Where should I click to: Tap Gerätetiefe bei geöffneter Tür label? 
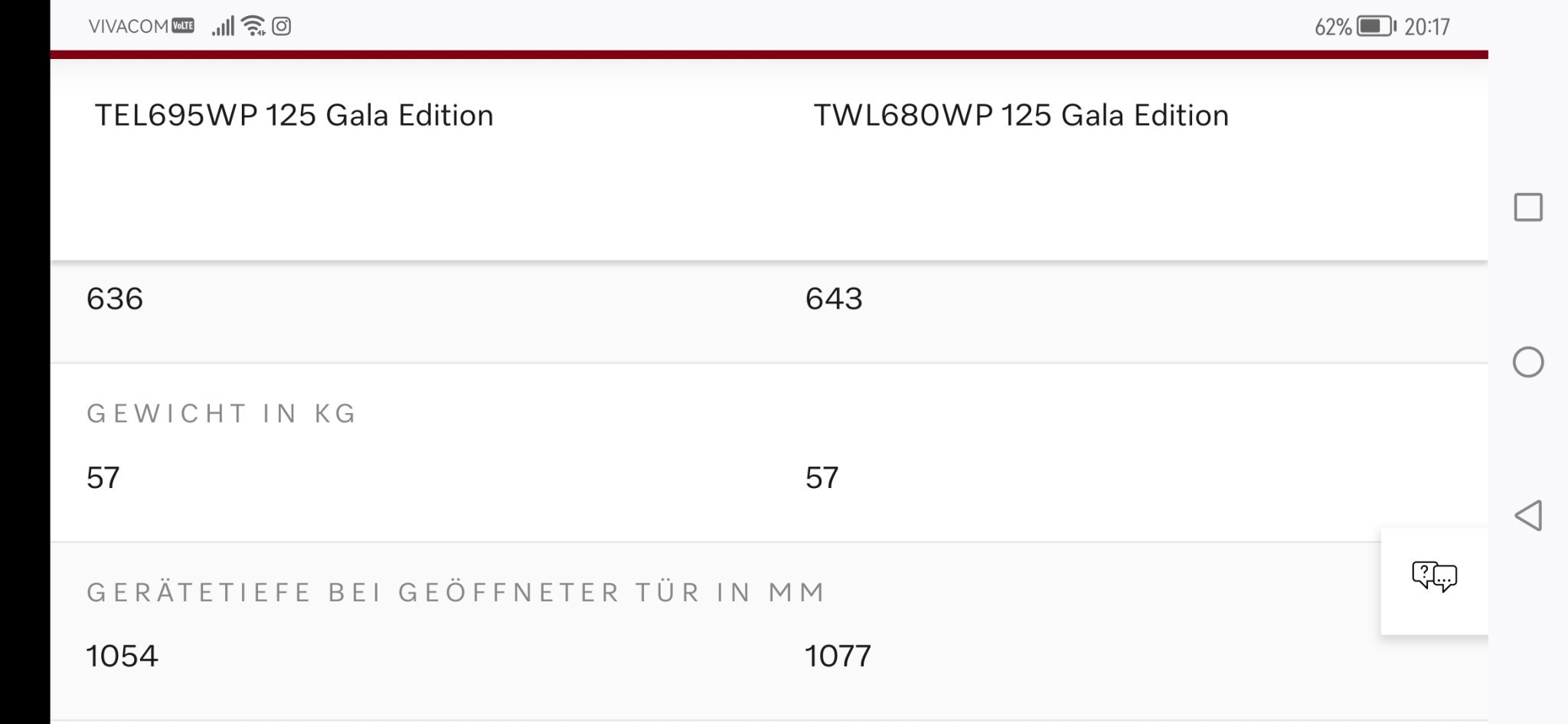(456, 592)
